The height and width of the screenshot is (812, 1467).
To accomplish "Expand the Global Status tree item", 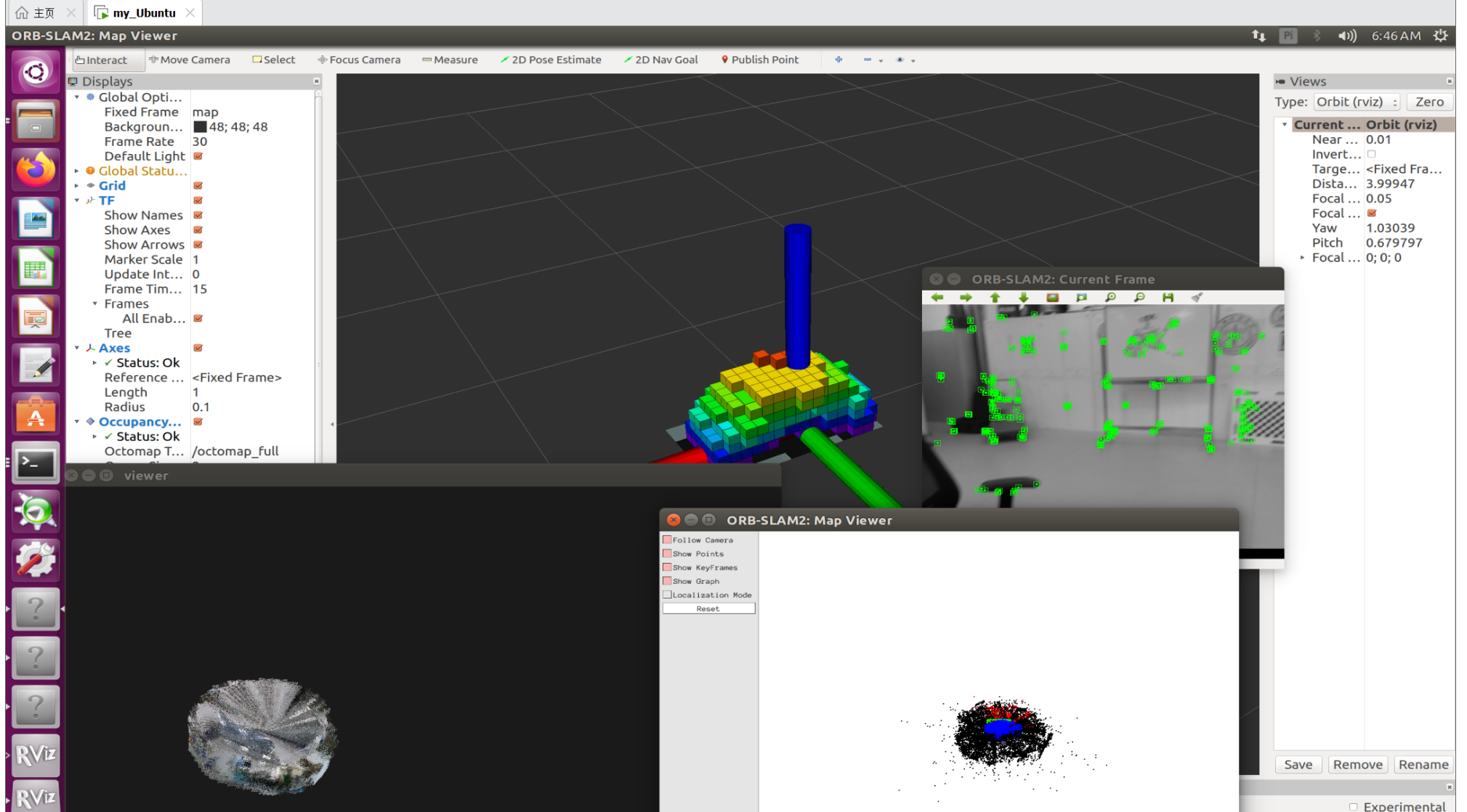I will [x=78, y=171].
